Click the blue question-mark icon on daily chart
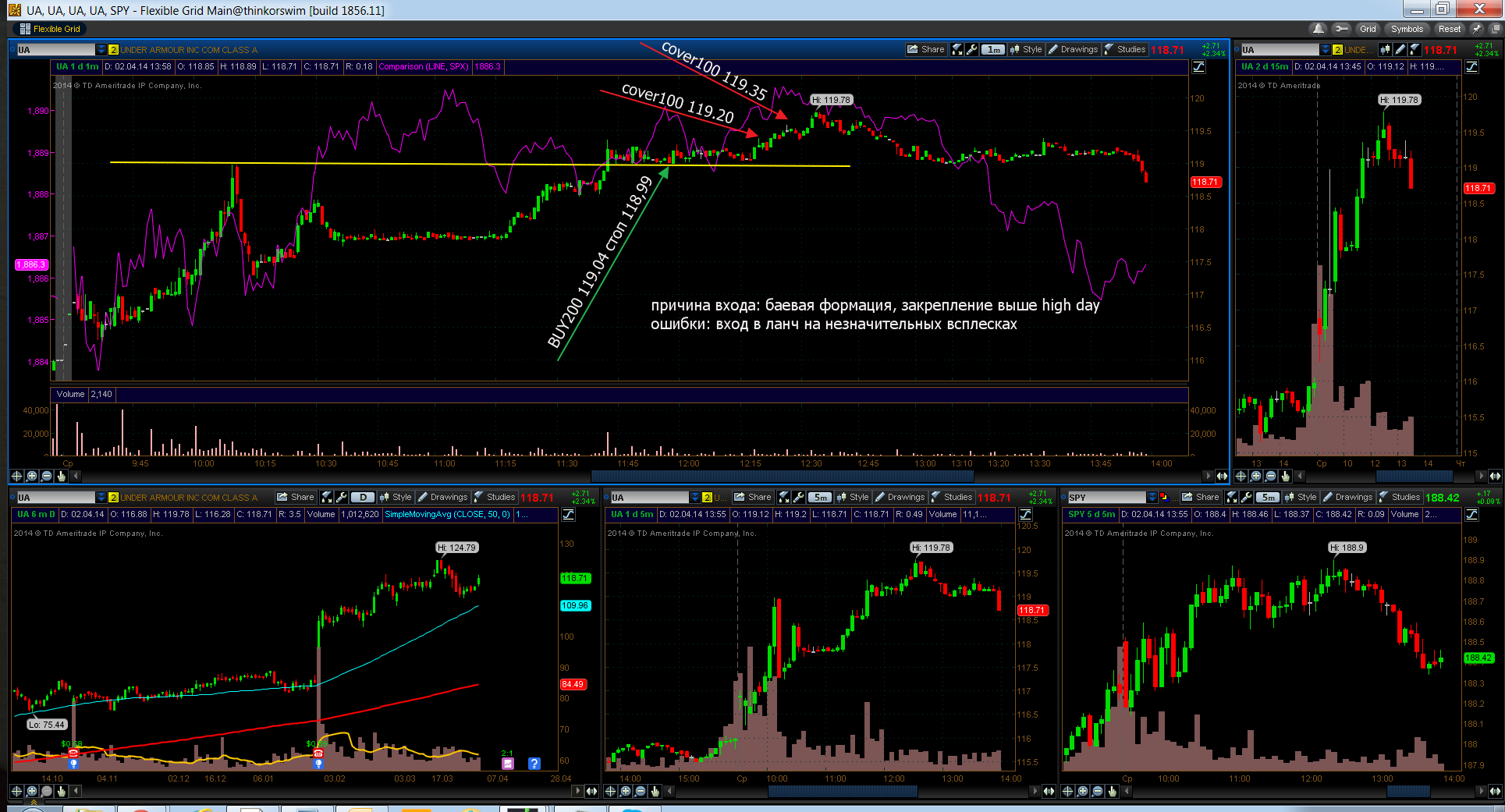 pos(534,764)
